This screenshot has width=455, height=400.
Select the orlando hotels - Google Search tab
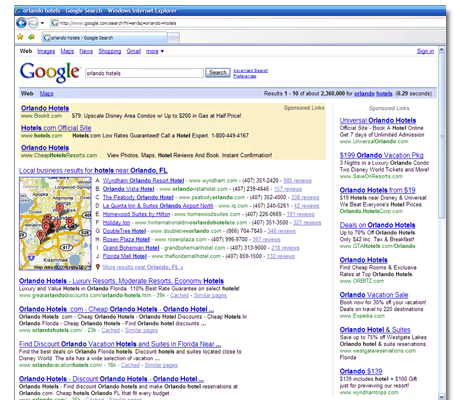click(104, 38)
